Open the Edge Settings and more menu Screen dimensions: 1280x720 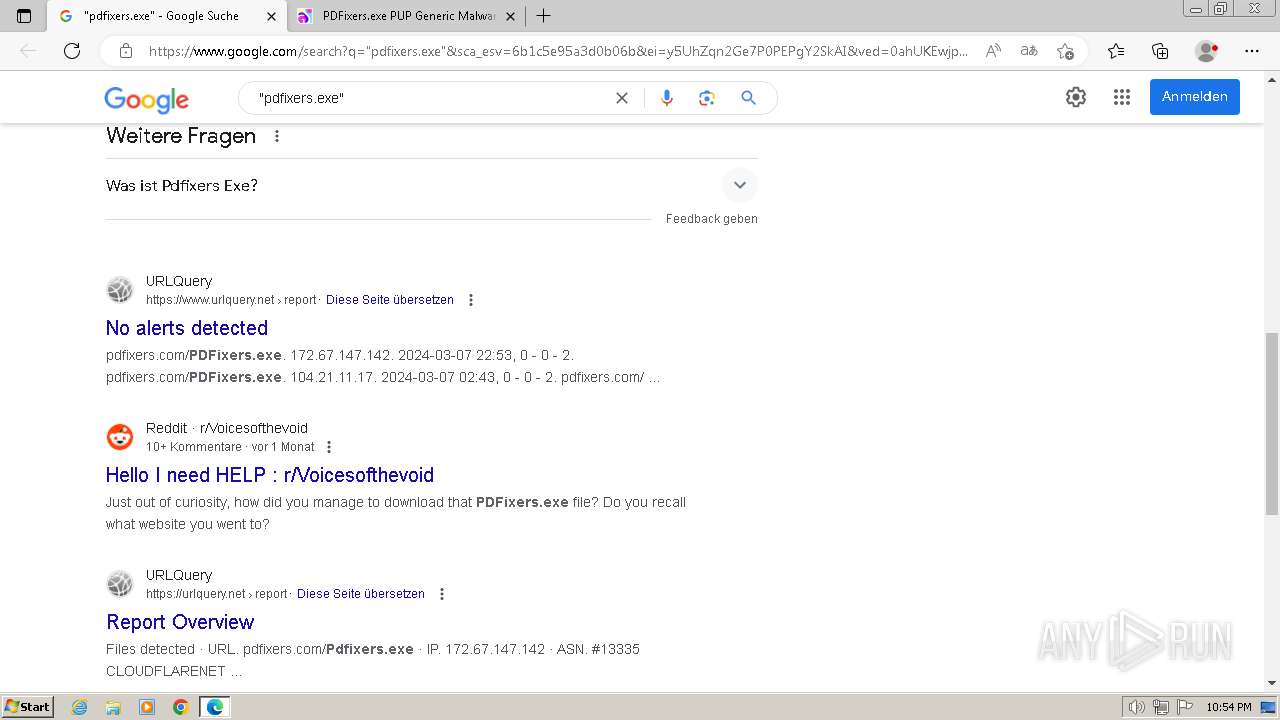[x=1252, y=51]
